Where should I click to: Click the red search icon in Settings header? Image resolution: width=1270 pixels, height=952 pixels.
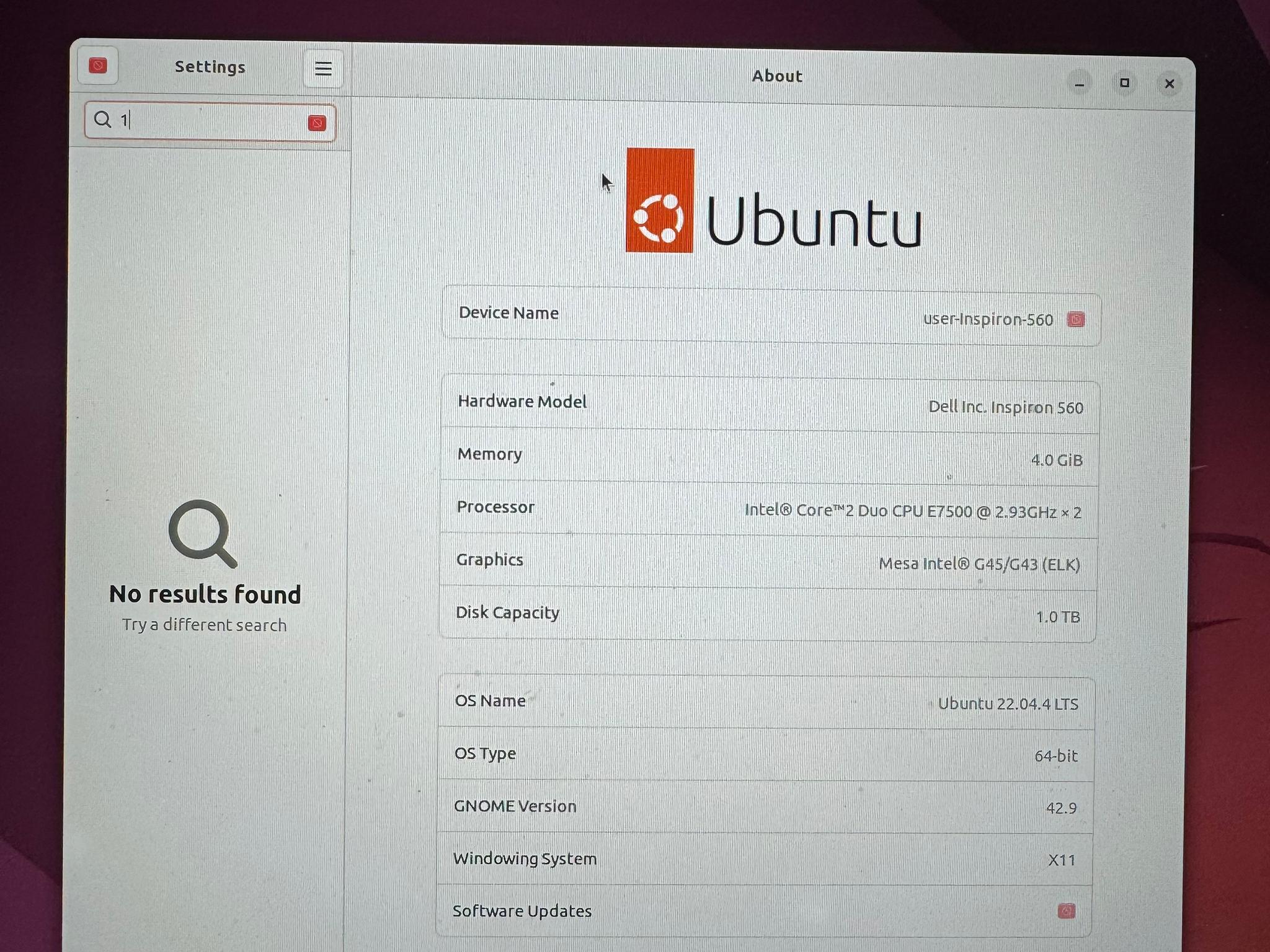tap(98, 66)
